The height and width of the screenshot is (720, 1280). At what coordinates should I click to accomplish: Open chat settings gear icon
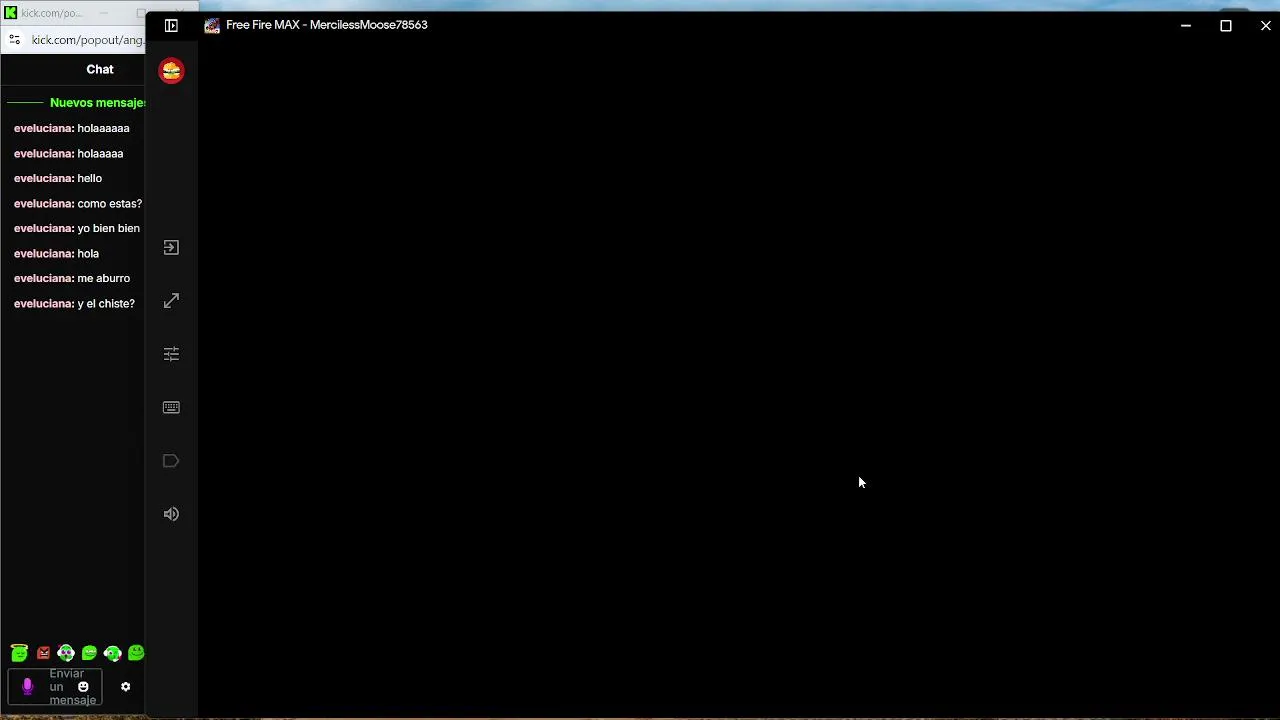coord(125,687)
